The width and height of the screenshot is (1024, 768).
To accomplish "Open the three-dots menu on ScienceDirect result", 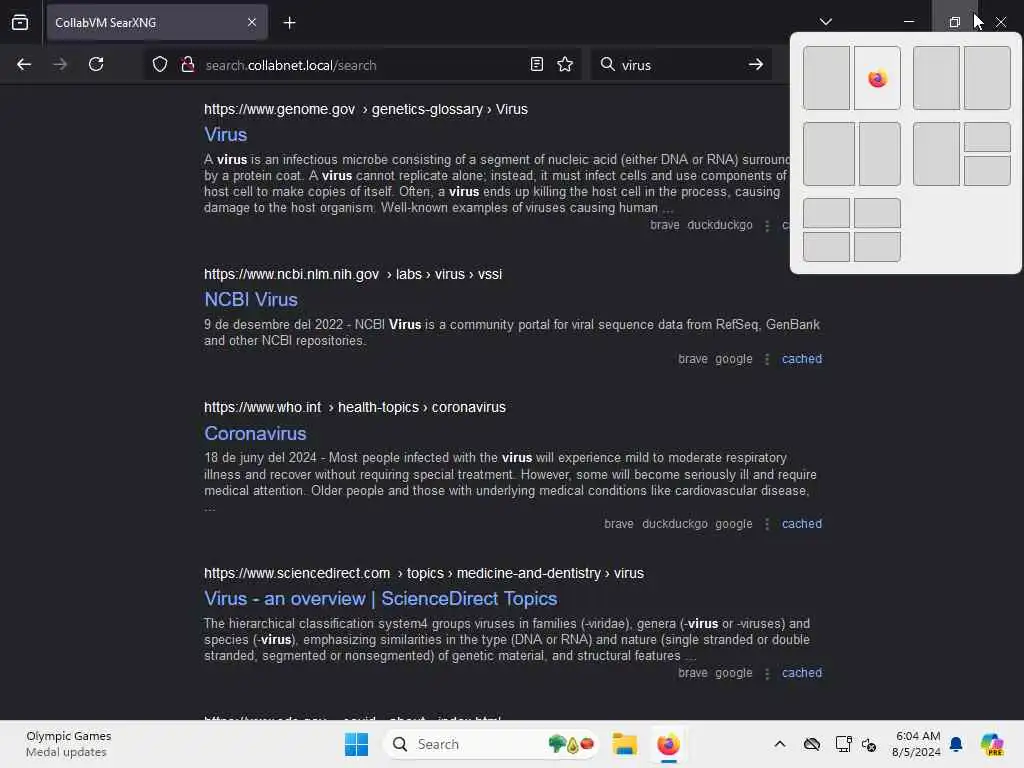I will (767, 673).
